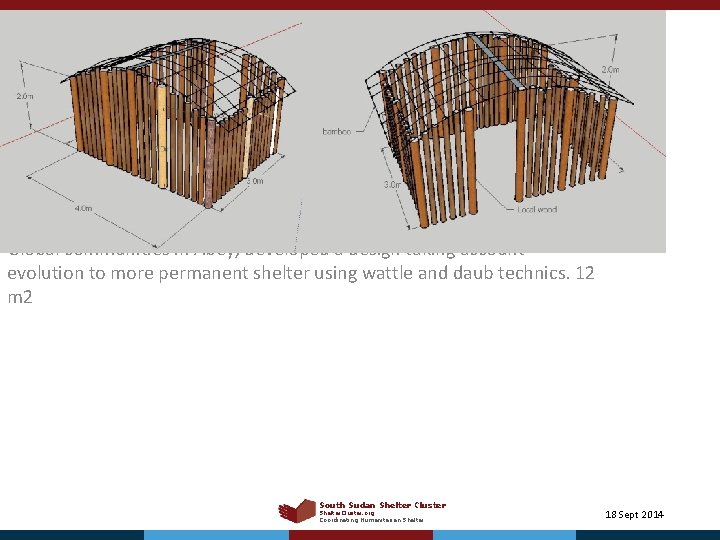The height and width of the screenshot is (540, 720).
Task: Open the ShelterCluster.org footer link
Action: tap(347, 513)
